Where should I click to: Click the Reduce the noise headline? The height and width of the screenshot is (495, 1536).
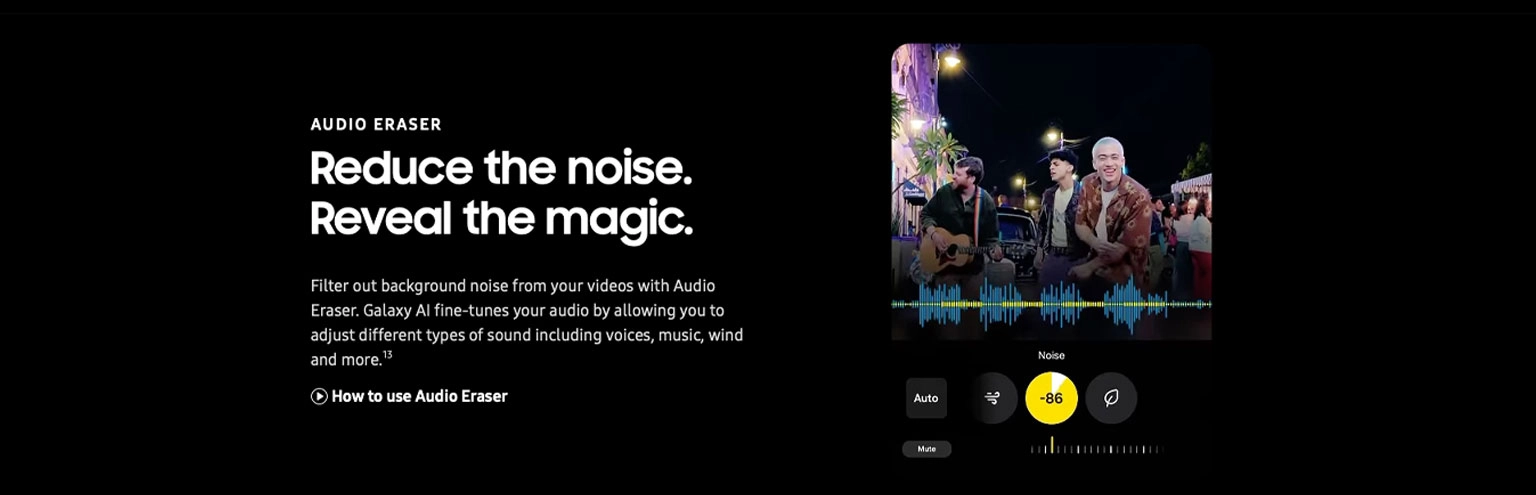pos(501,168)
